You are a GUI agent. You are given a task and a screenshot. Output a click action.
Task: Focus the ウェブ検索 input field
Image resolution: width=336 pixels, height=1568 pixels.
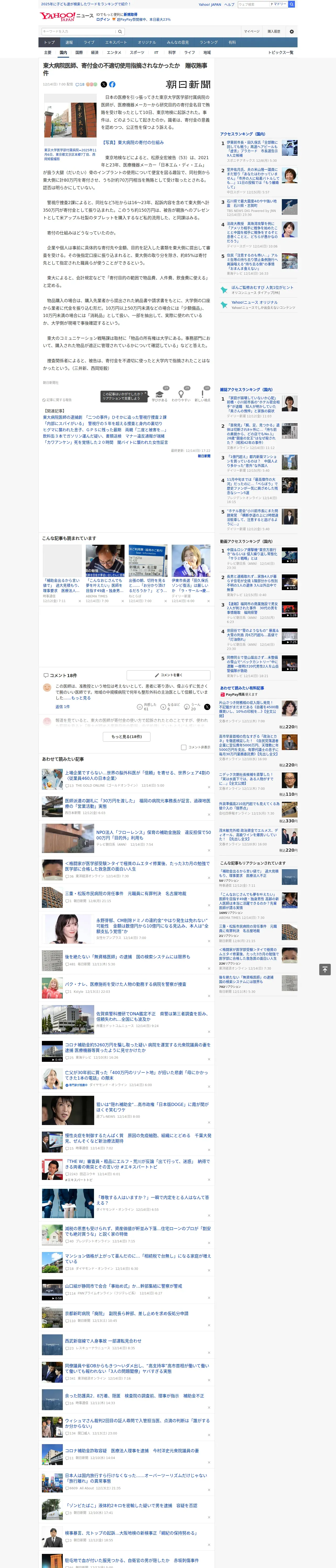[x=253, y=4]
